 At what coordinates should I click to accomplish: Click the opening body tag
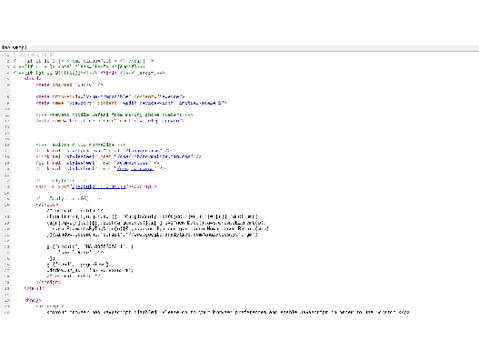coord(33,300)
